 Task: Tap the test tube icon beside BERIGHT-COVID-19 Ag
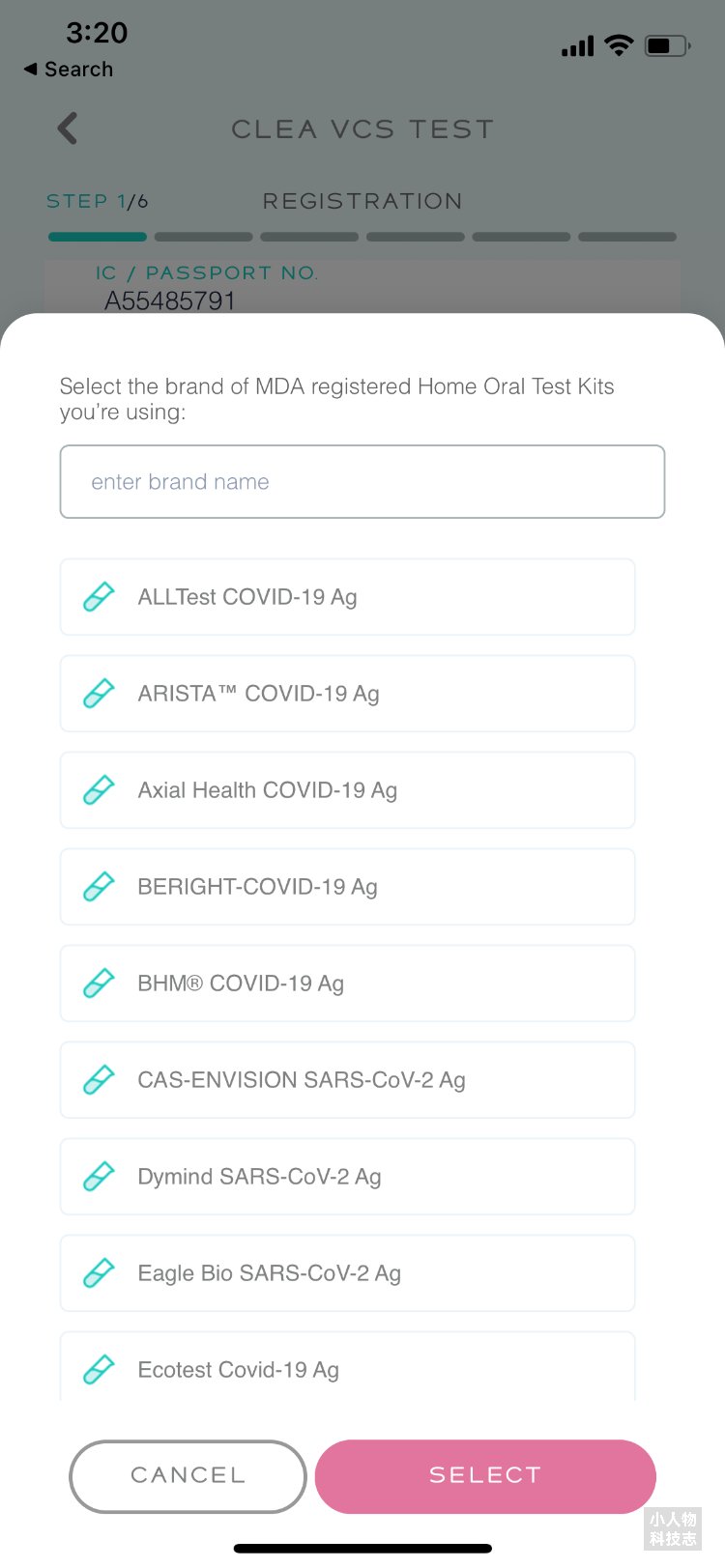coord(99,887)
